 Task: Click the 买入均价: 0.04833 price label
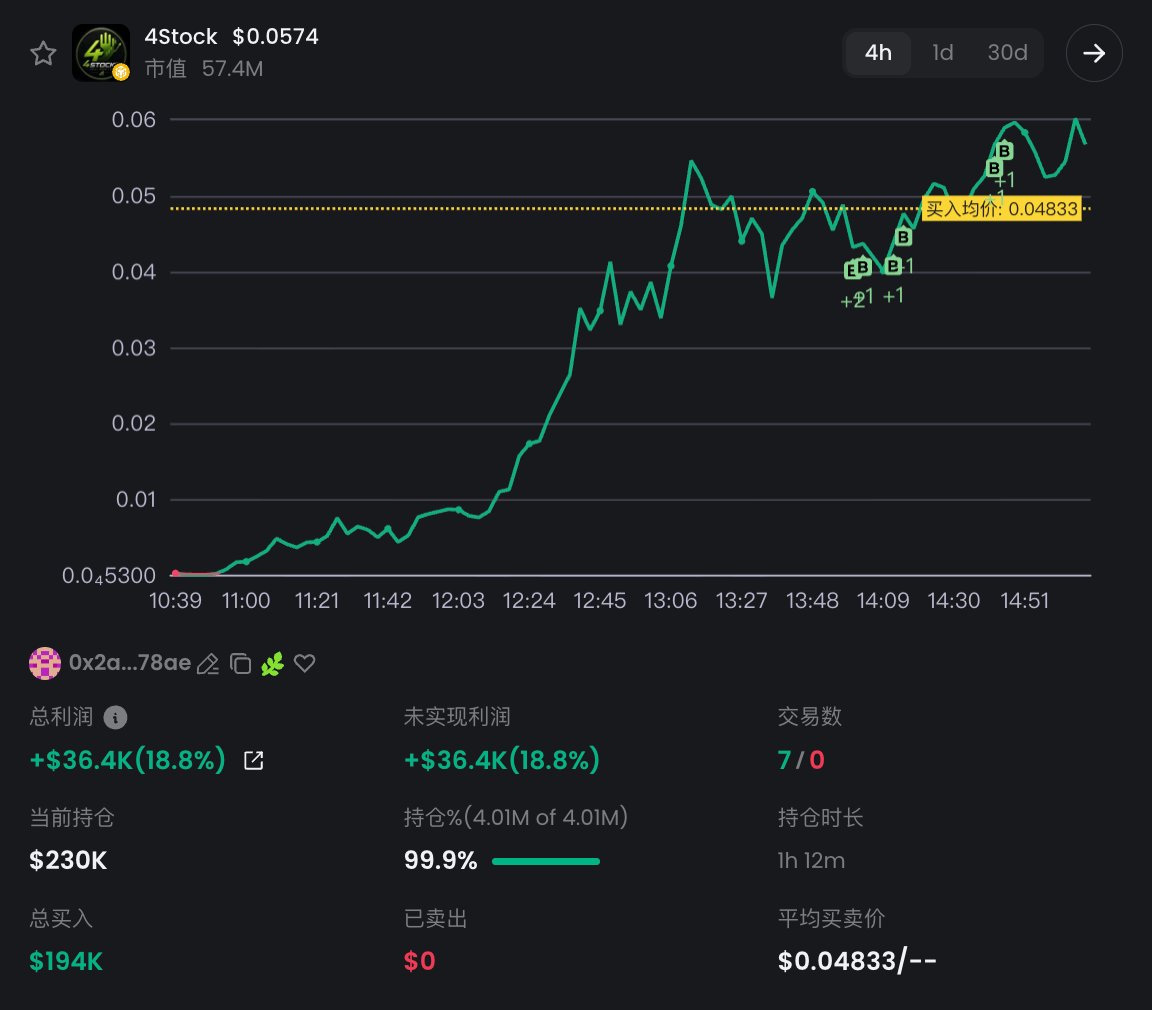tap(1001, 209)
